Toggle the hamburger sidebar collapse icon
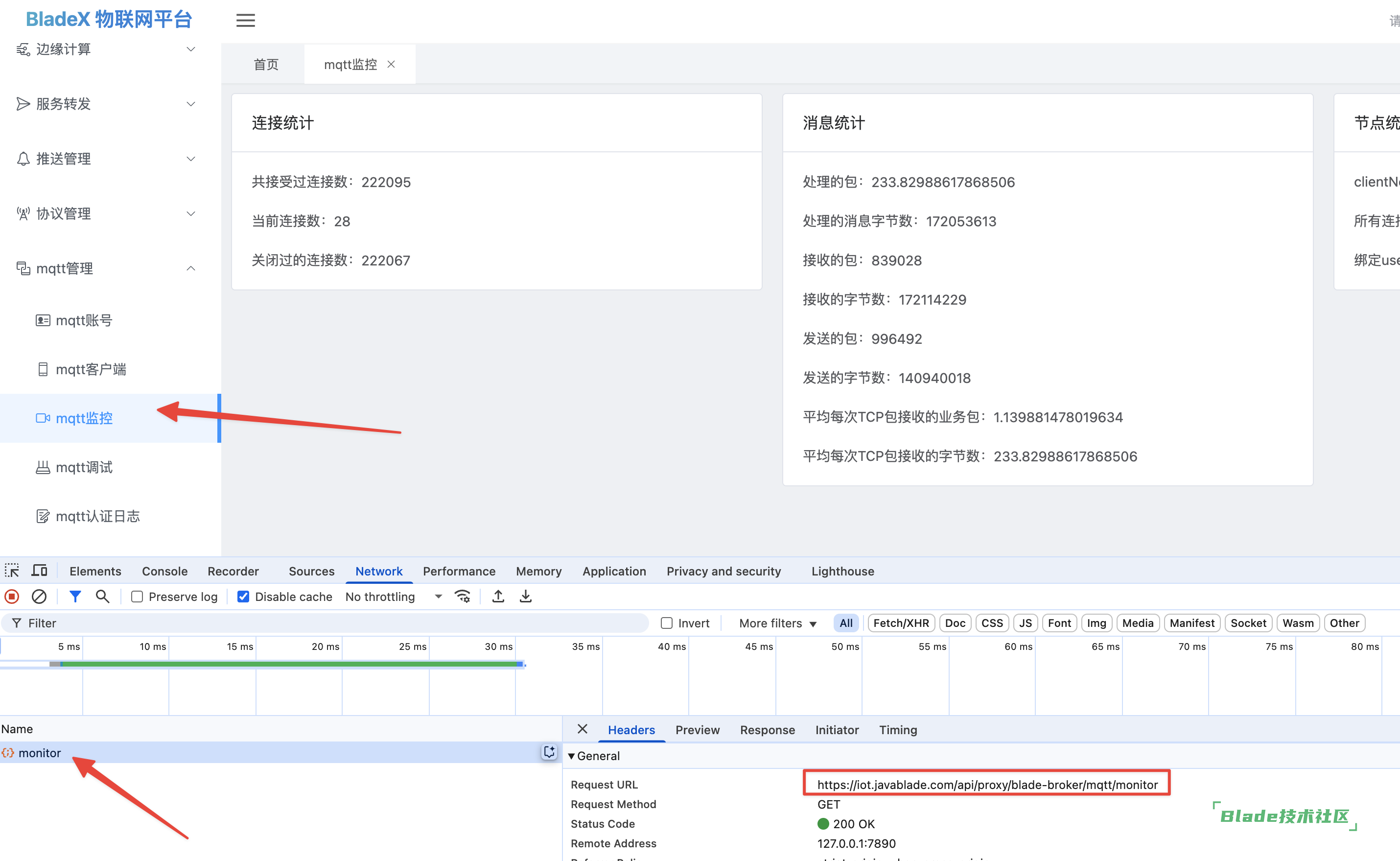Screen dimensions: 1400x861 pyautogui.click(x=245, y=21)
